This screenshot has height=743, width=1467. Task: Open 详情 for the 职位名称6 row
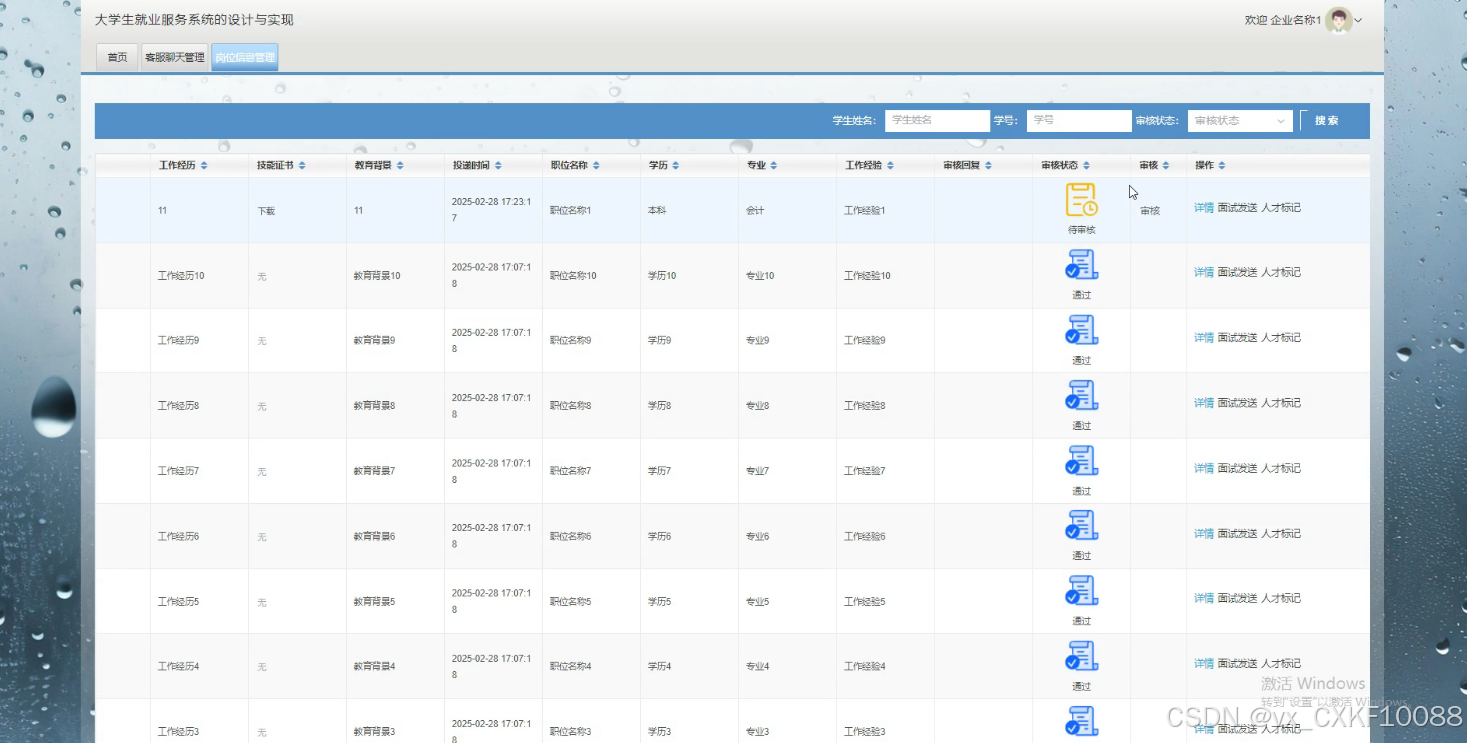[1204, 534]
